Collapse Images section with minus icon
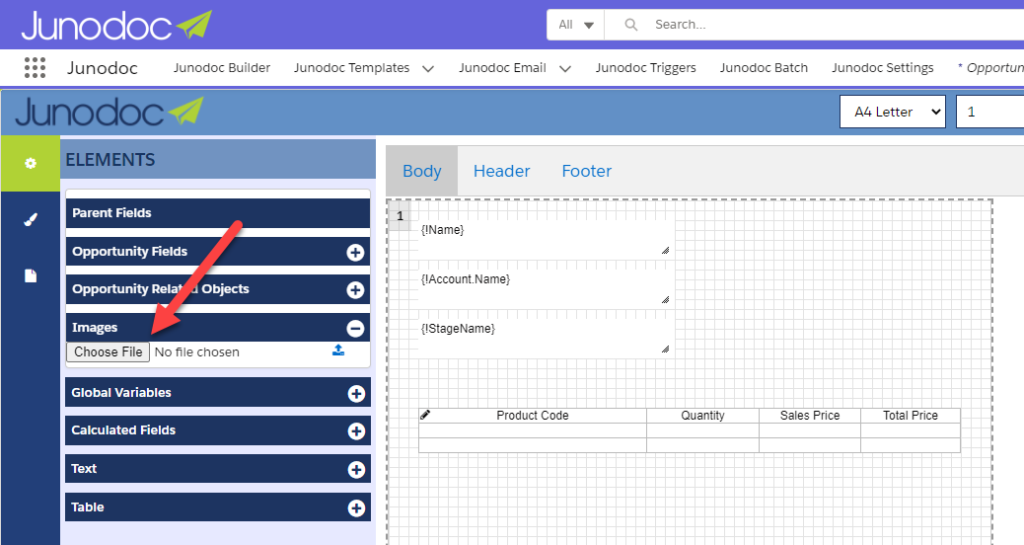This screenshot has height=545, width=1024. click(355, 328)
